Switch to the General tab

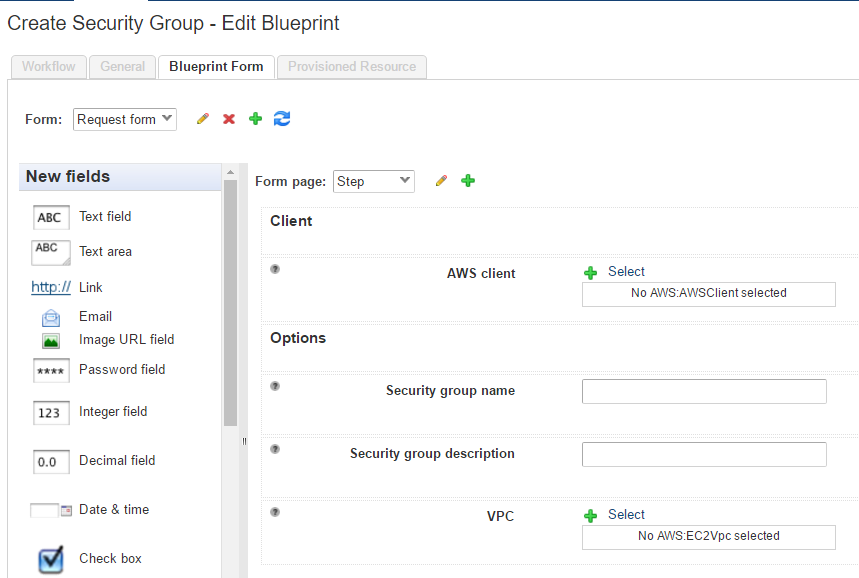click(122, 67)
